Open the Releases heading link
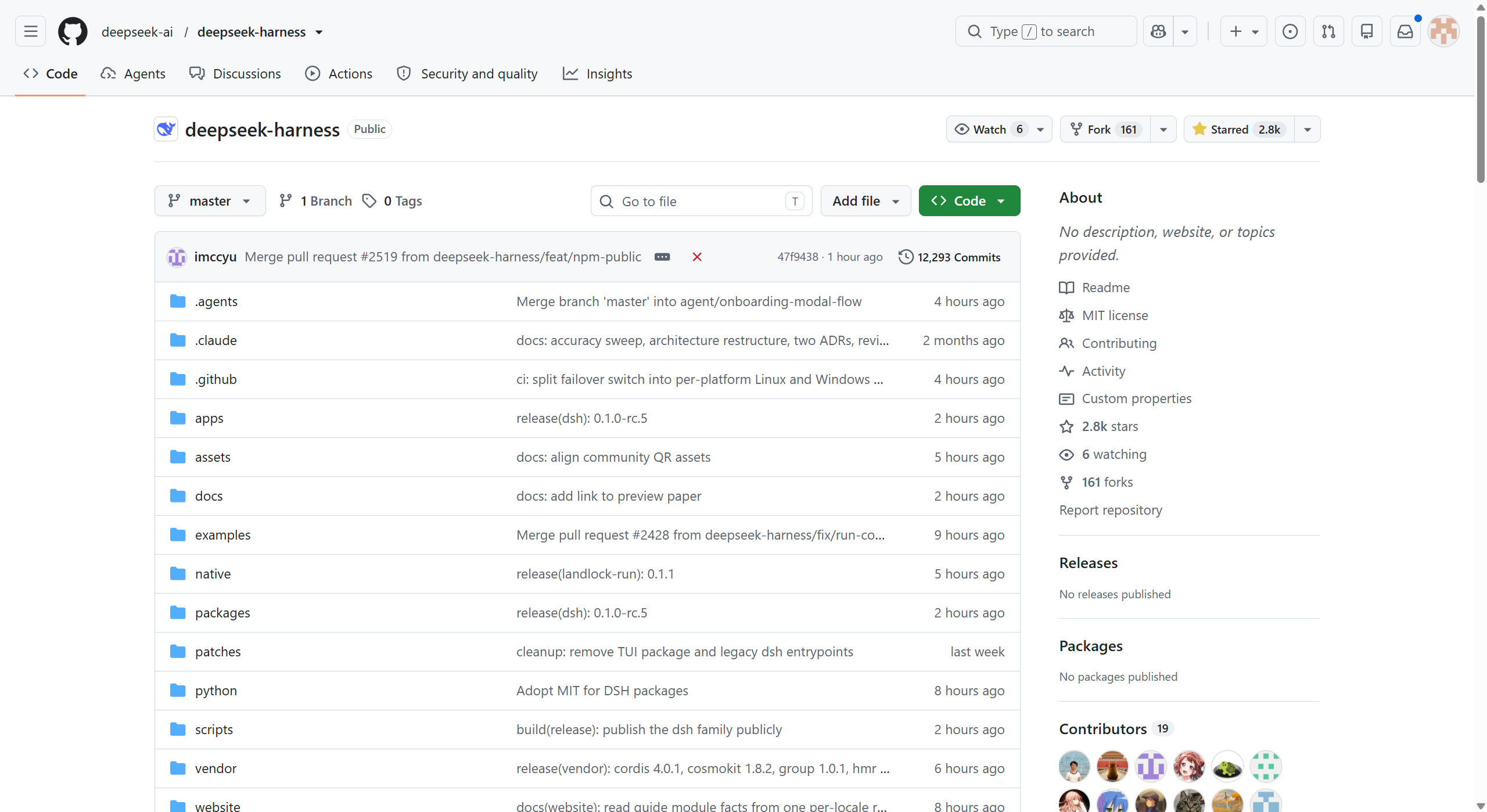The width and height of the screenshot is (1487, 812). click(x=1089, y=563)
